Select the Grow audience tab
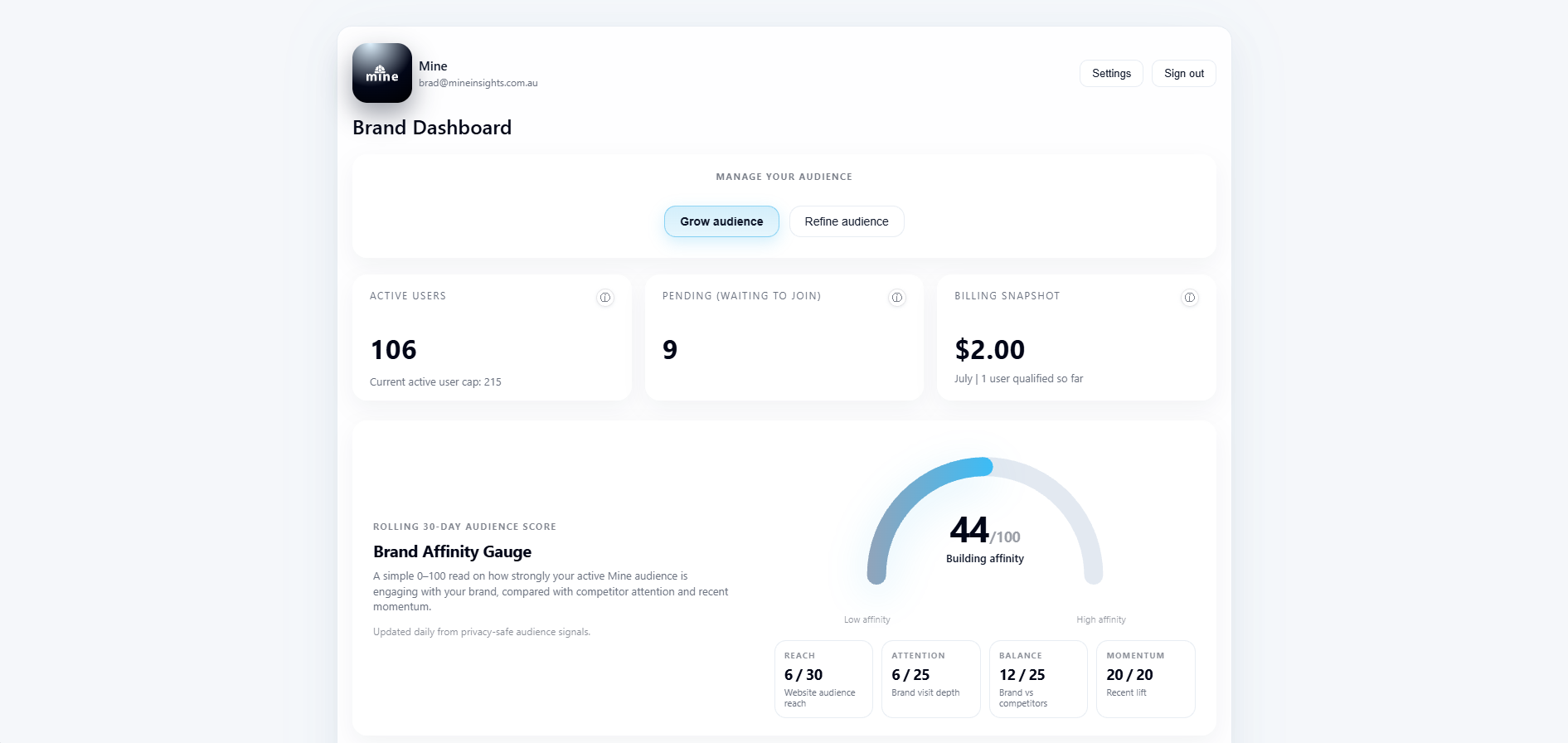Screen dimensions: 1568x743 click(721, 221)
